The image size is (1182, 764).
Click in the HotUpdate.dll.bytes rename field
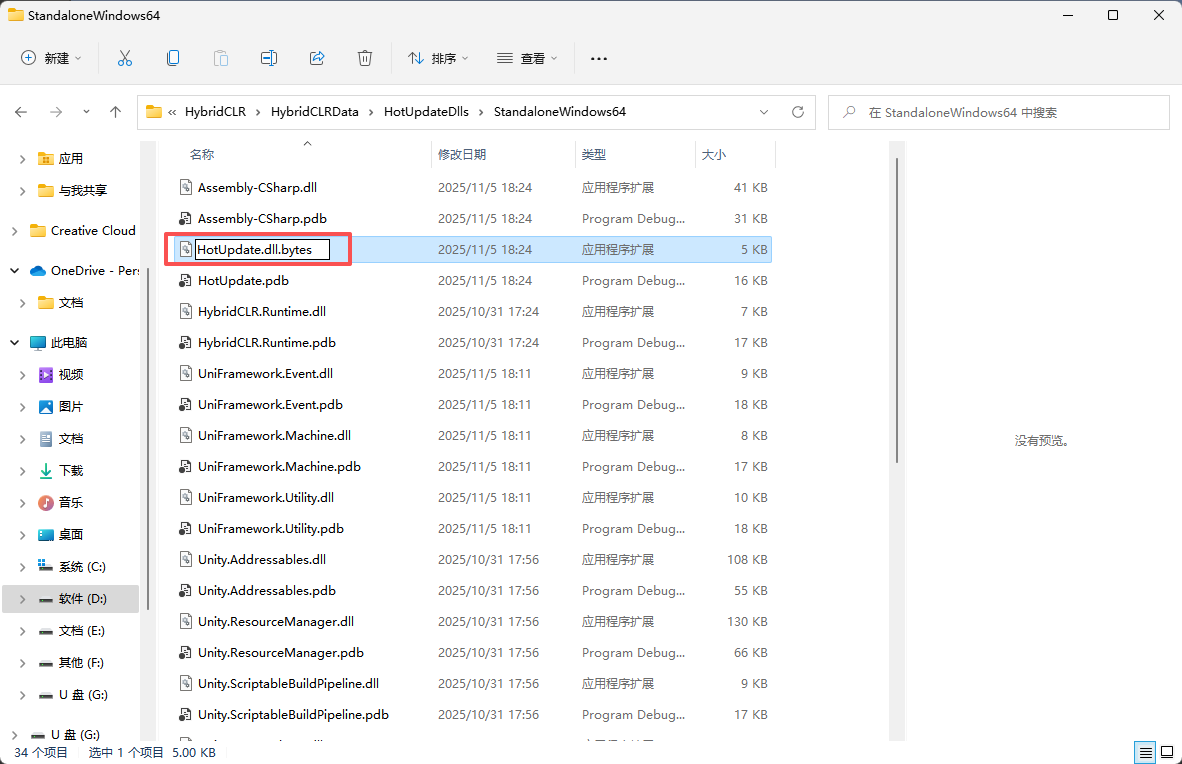(x=262, y=250)
